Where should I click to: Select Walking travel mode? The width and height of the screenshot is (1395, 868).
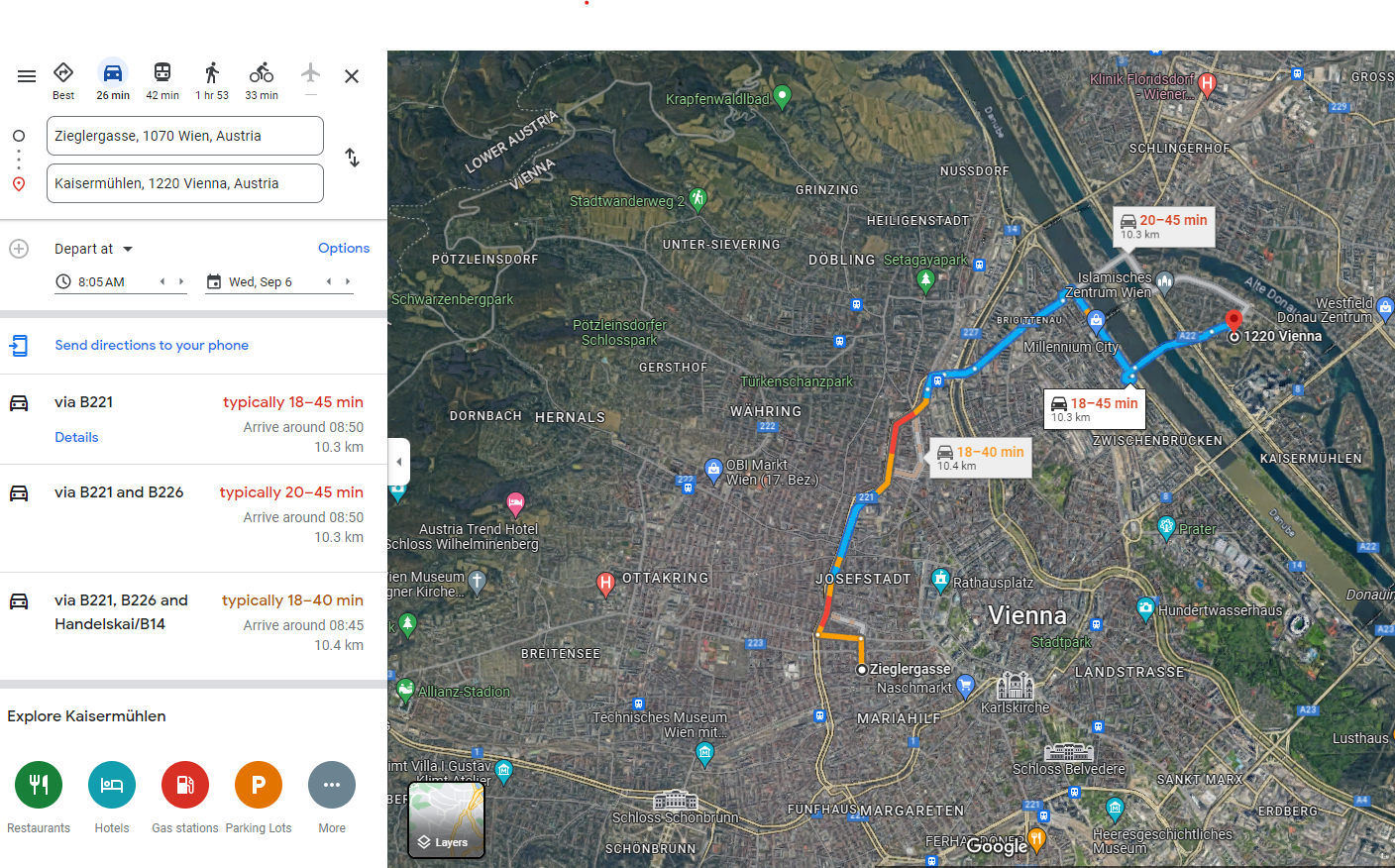point(212,79)
